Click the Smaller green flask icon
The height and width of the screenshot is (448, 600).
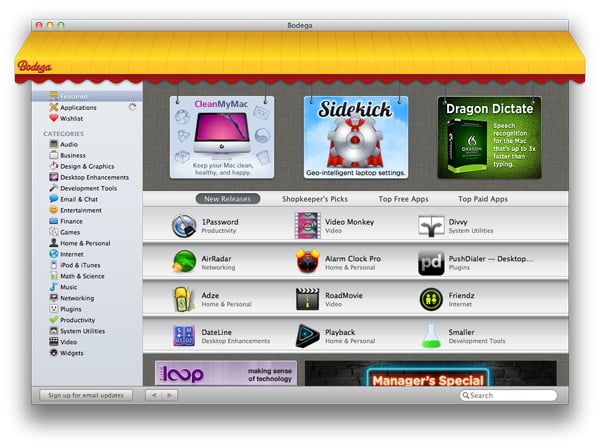pyautogui.click(x=431, y=335)
